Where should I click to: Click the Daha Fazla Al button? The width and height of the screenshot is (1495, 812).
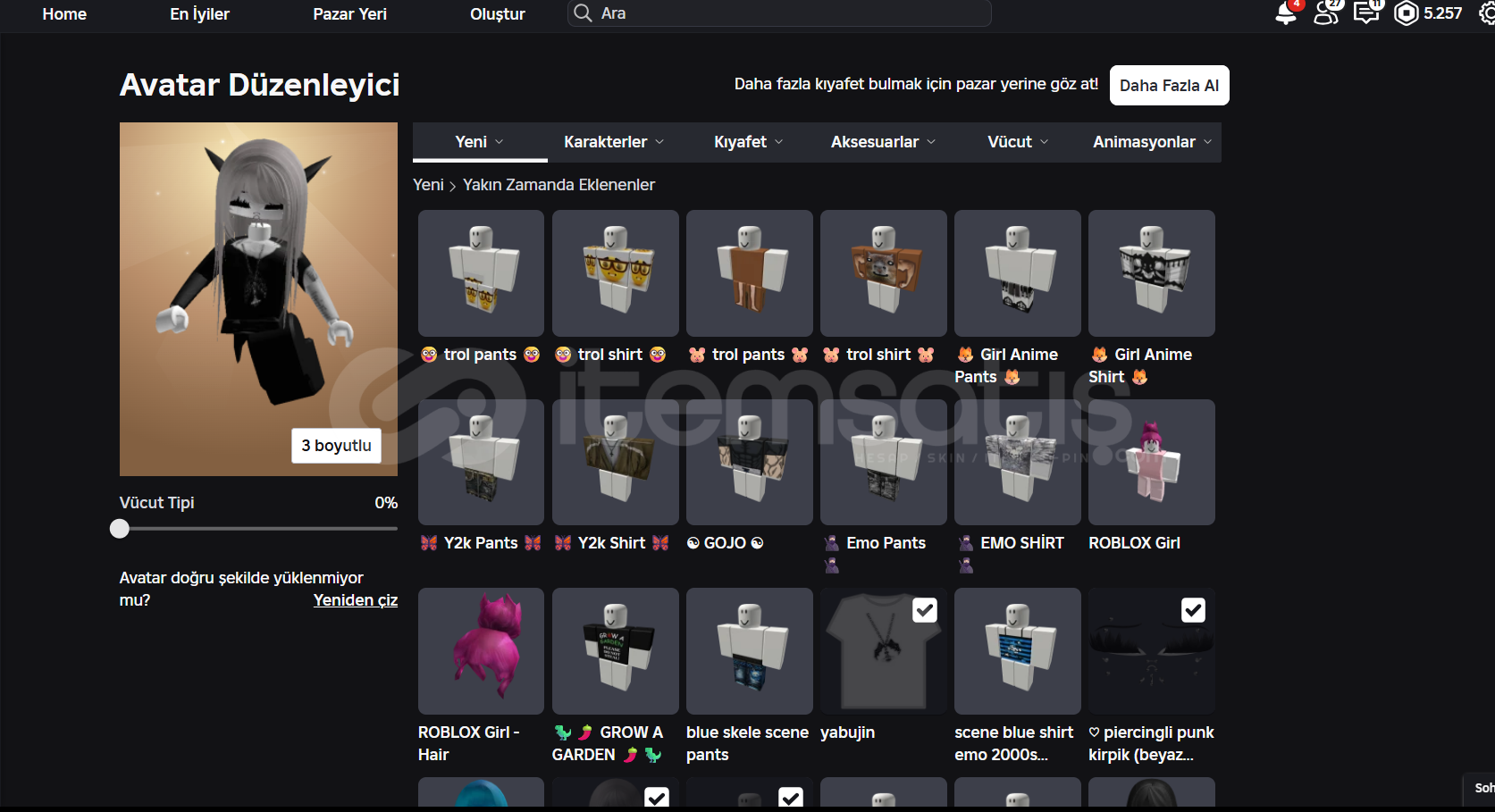click(x=1169, y=86)
